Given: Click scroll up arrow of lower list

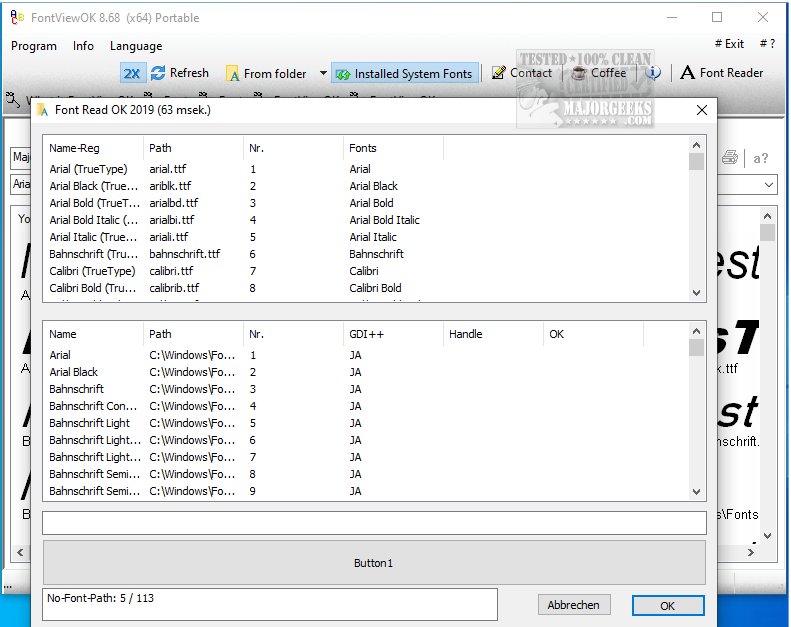Looking at the screenshot, I should 697,331.
